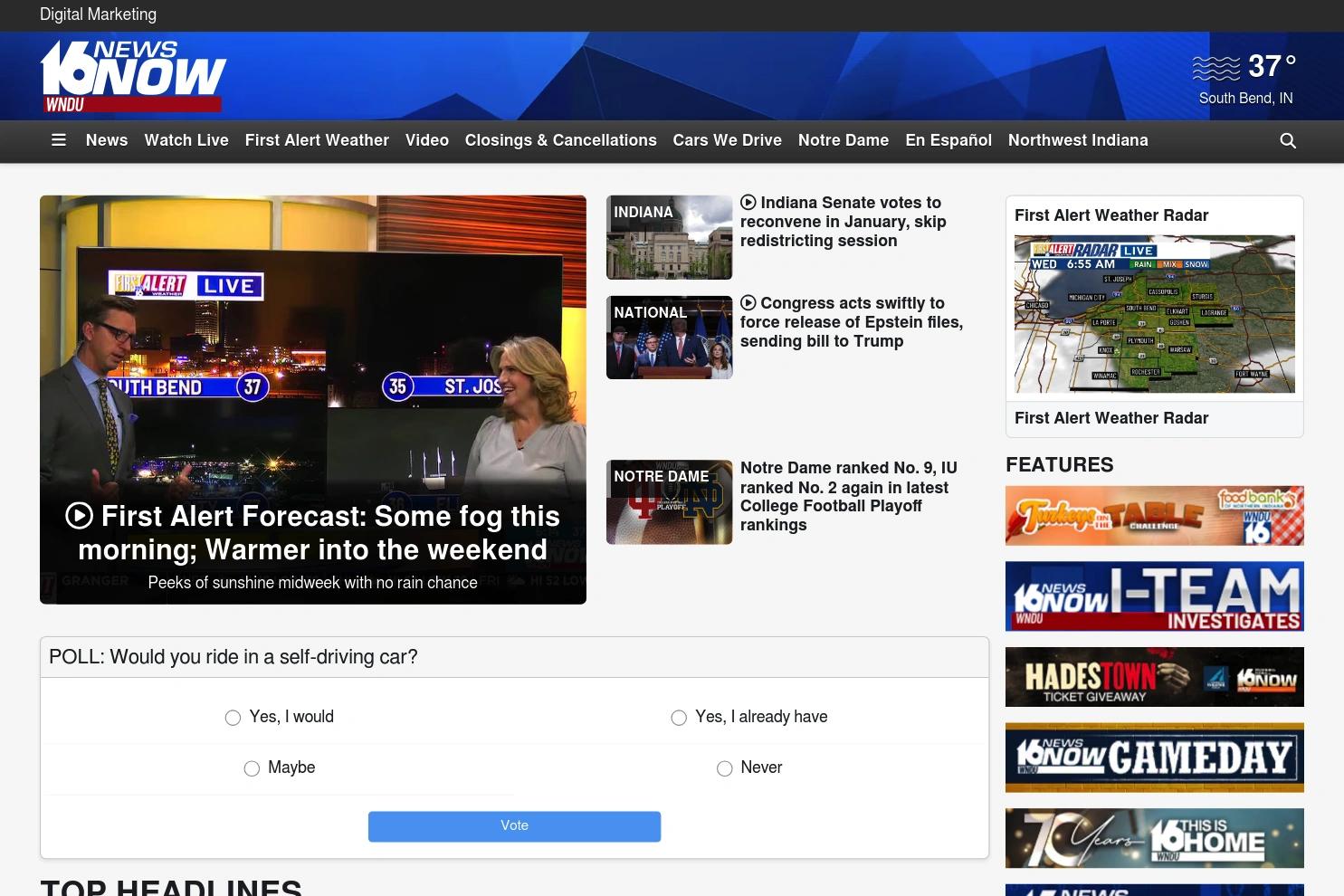Image resolution: width=1344 pixels, height=896 pixels.
Task: Open the 70 Years This Is Home banner
Action: tap(1155, 838)
